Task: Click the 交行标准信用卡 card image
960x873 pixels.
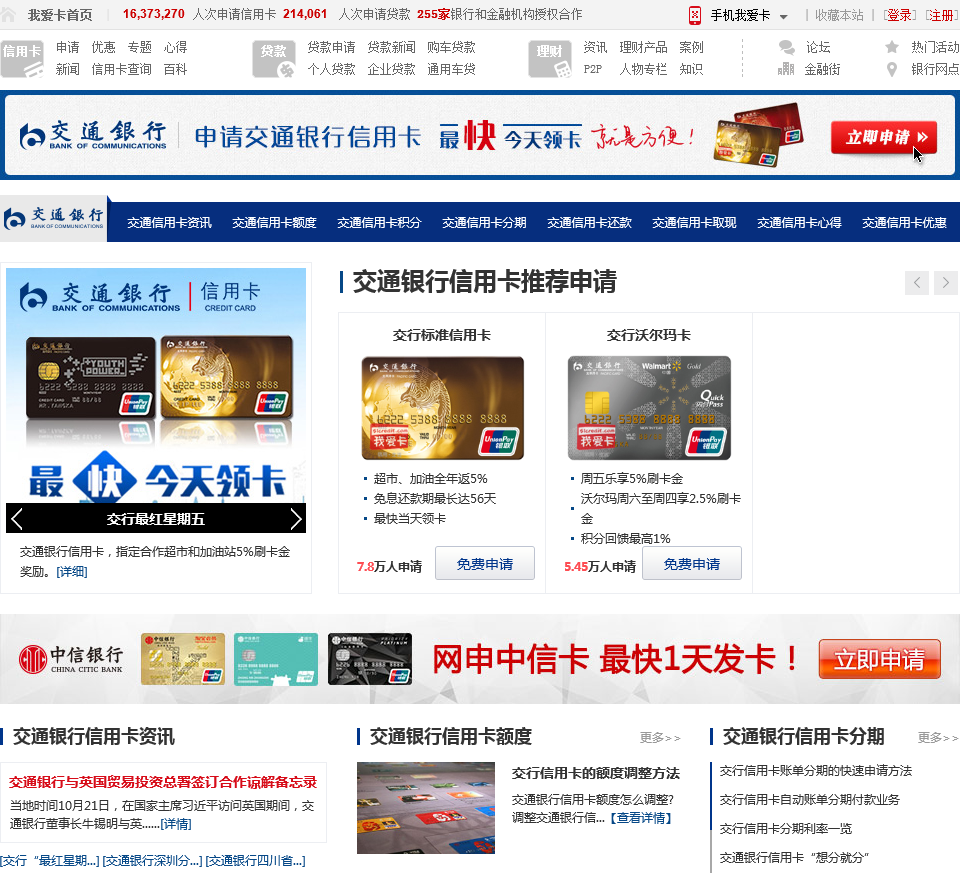Action: point(443,408)
